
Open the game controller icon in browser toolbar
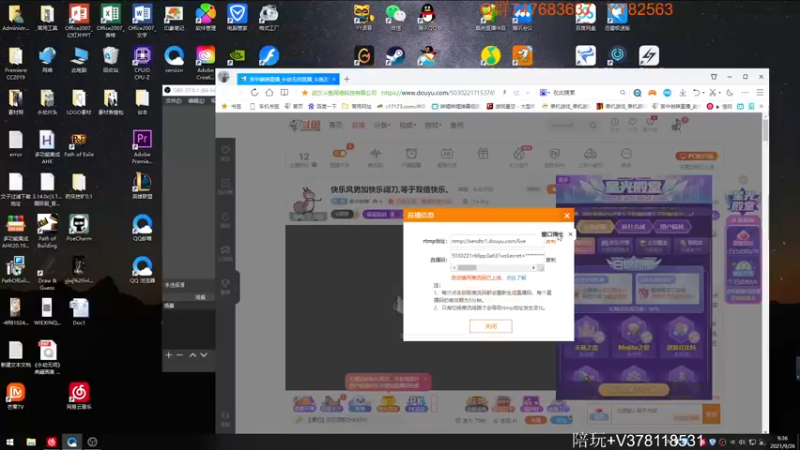click(652, 93)
